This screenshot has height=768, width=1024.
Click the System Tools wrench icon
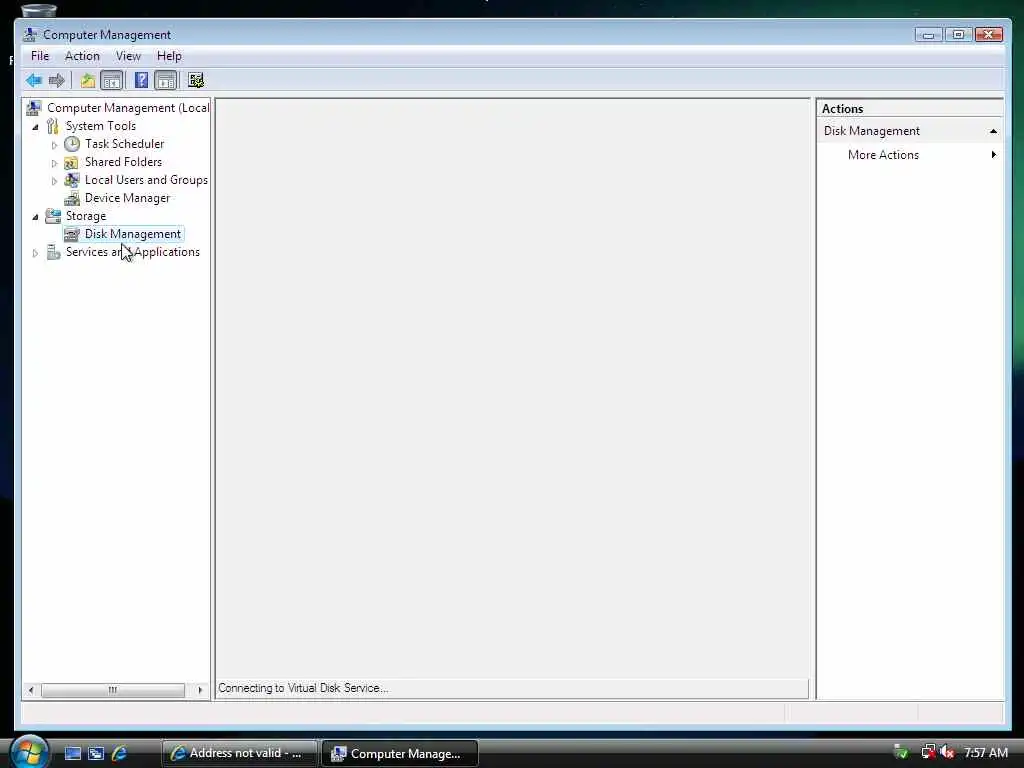53,126
